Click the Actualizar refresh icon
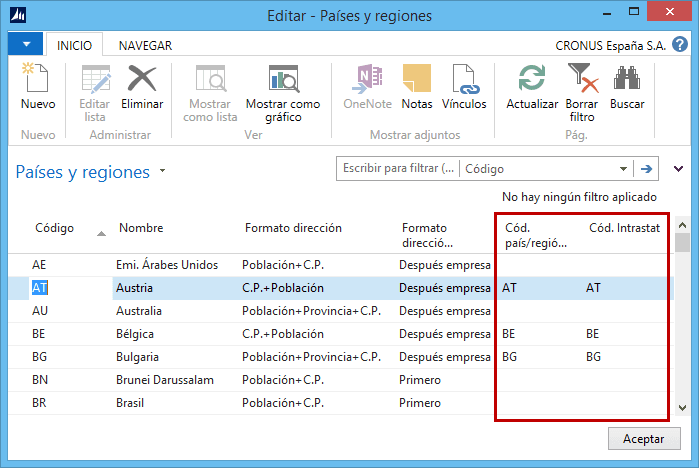The width and height of the screenshot is (699, 468). point(531,78)
